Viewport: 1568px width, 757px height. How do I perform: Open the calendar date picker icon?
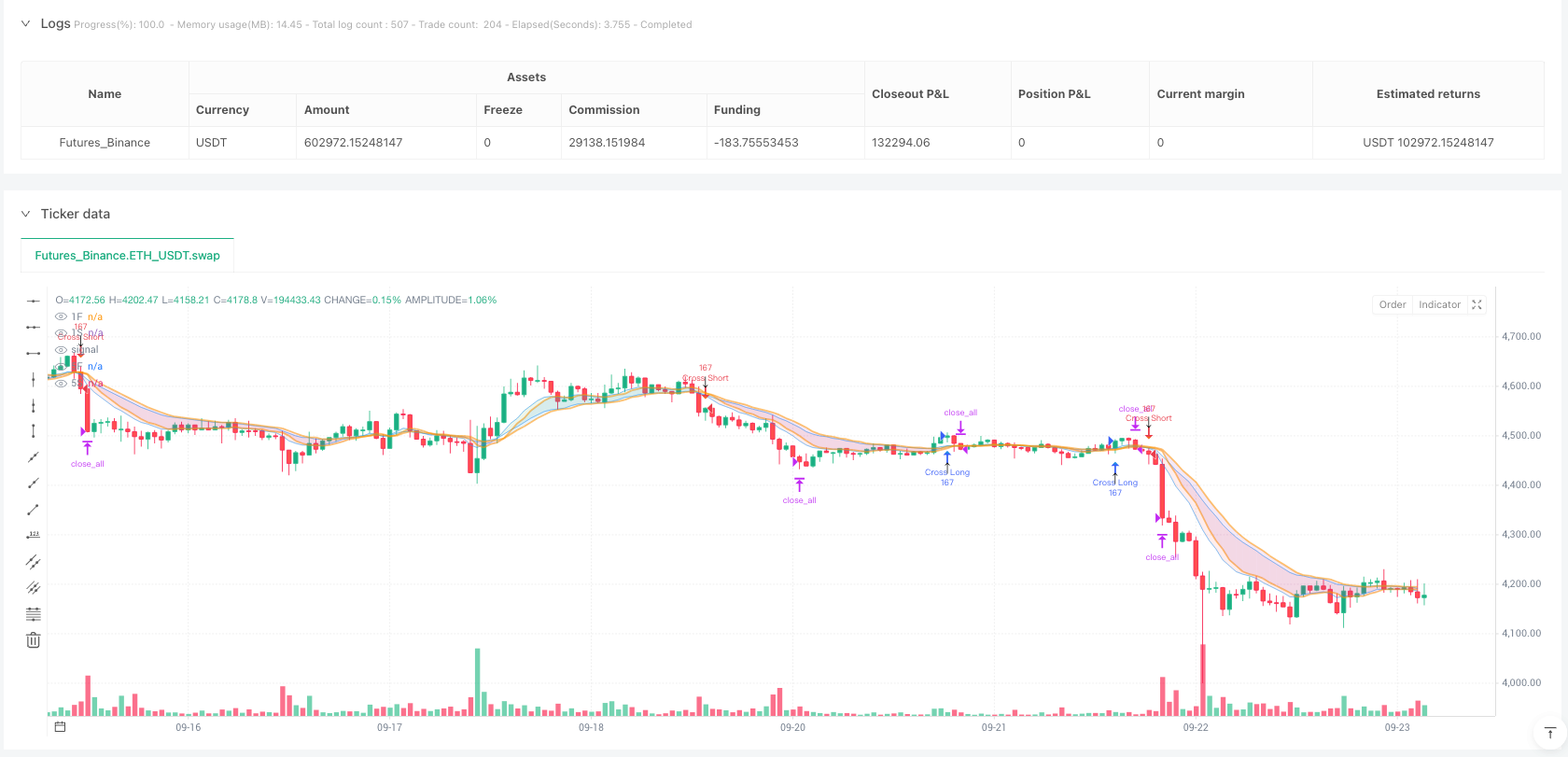pyautogui.click(x=60, y=726)
